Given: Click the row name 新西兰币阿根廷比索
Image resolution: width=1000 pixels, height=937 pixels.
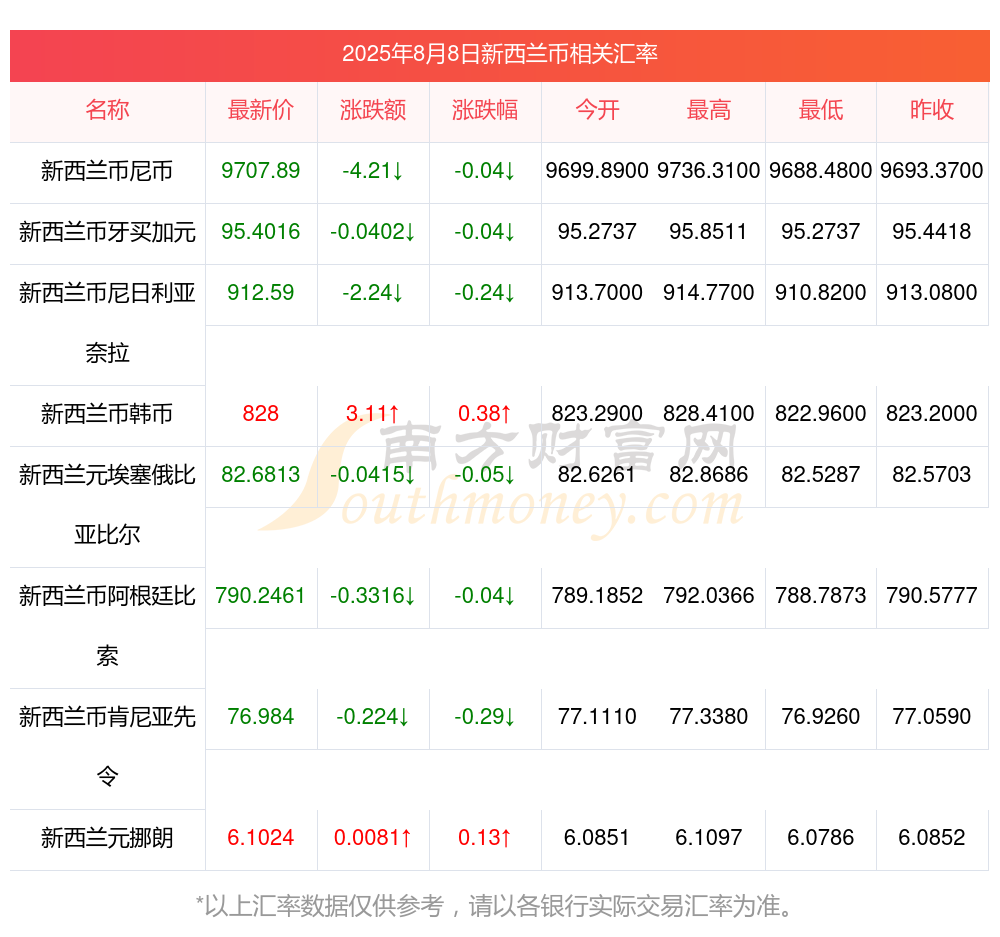Looking at the screenshot, I should point(107,626).
